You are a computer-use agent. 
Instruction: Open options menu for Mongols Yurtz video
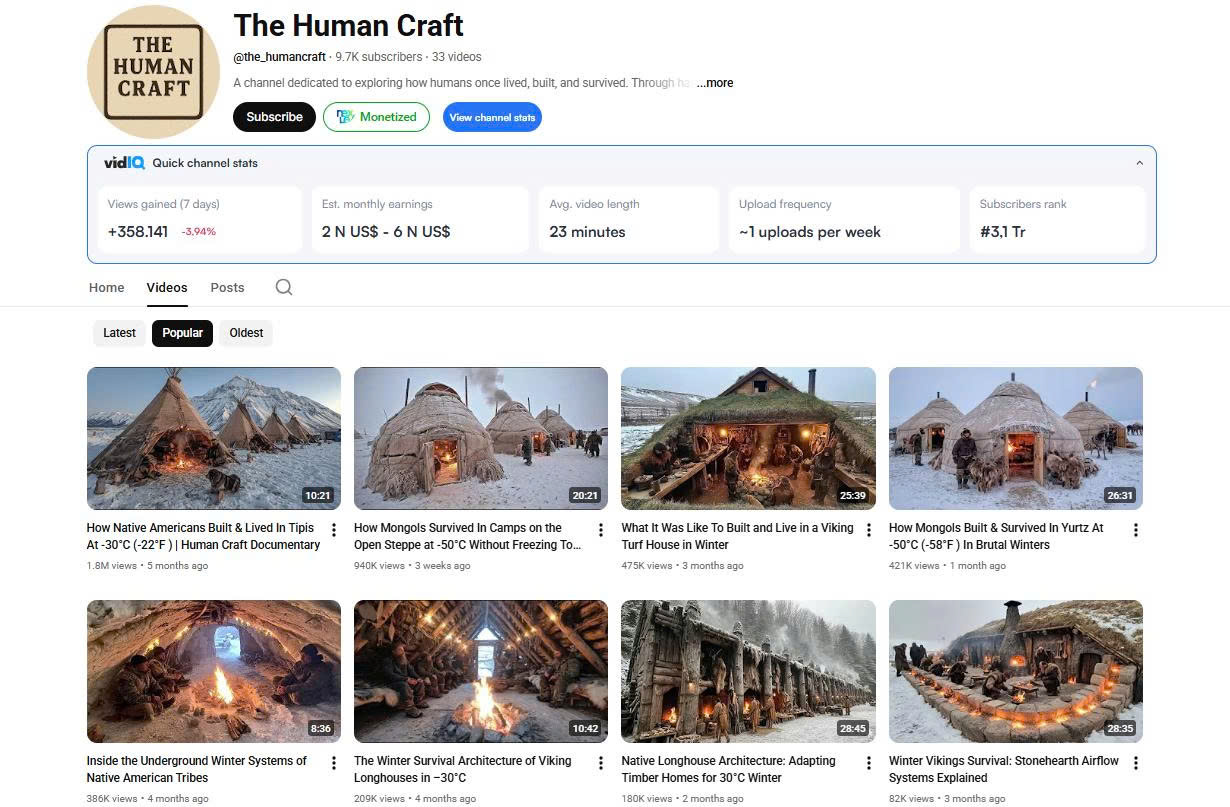[1135, 530]
